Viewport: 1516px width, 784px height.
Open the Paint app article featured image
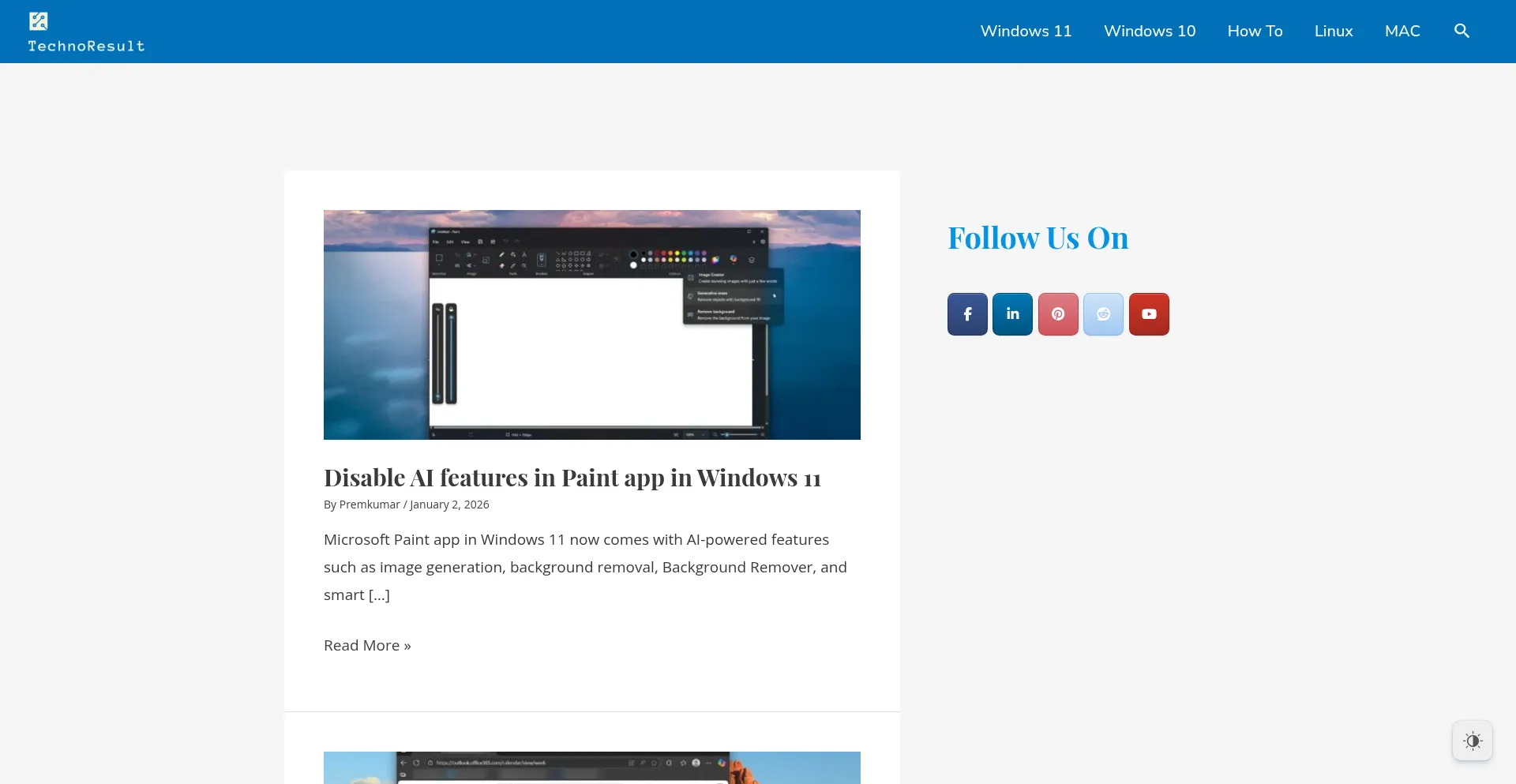click(591, 324)
